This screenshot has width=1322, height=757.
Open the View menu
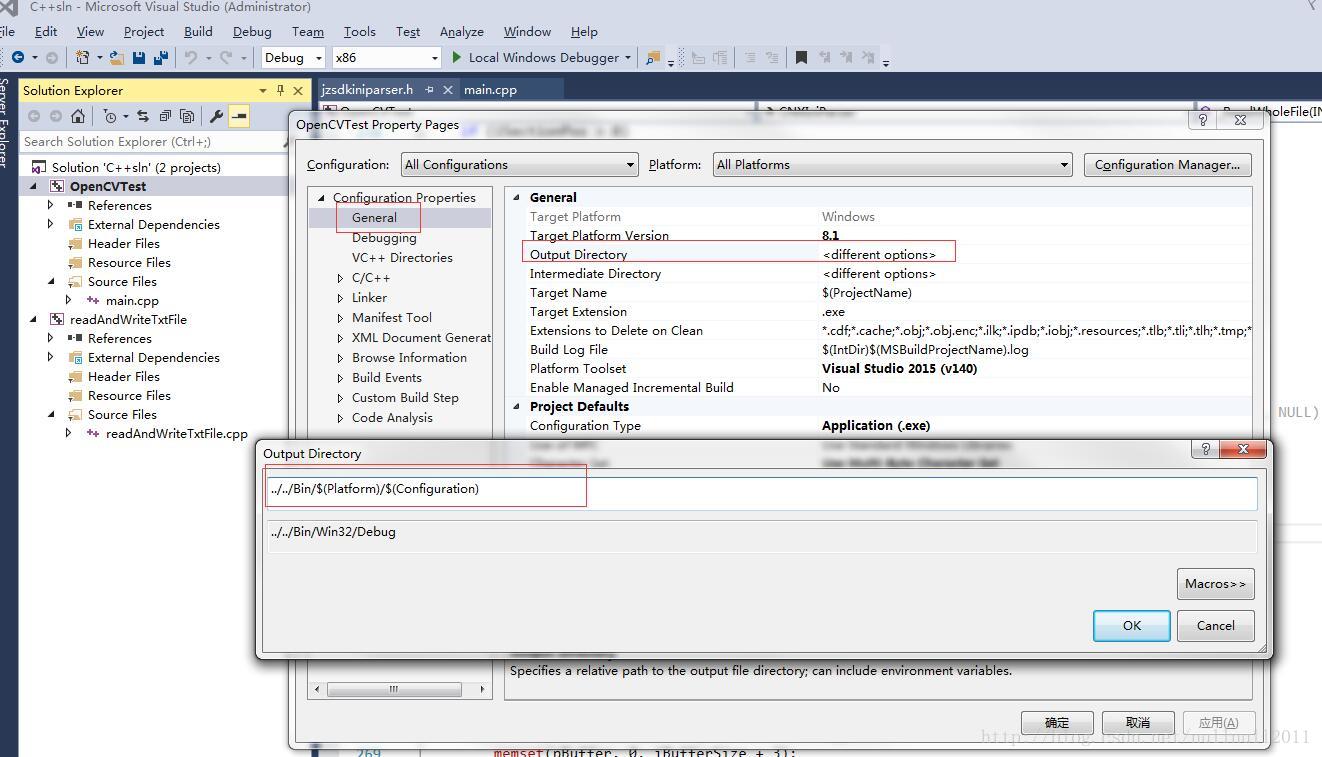coord(90,31)
